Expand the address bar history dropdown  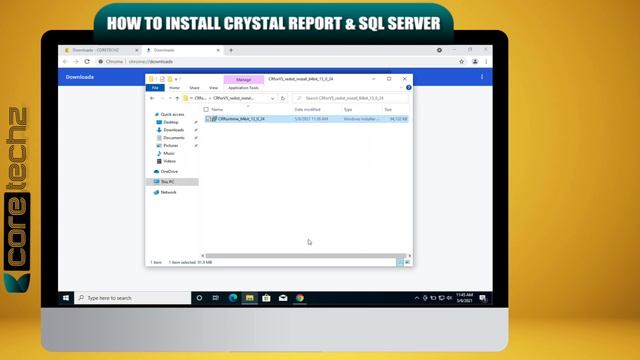tap(272, 98)
